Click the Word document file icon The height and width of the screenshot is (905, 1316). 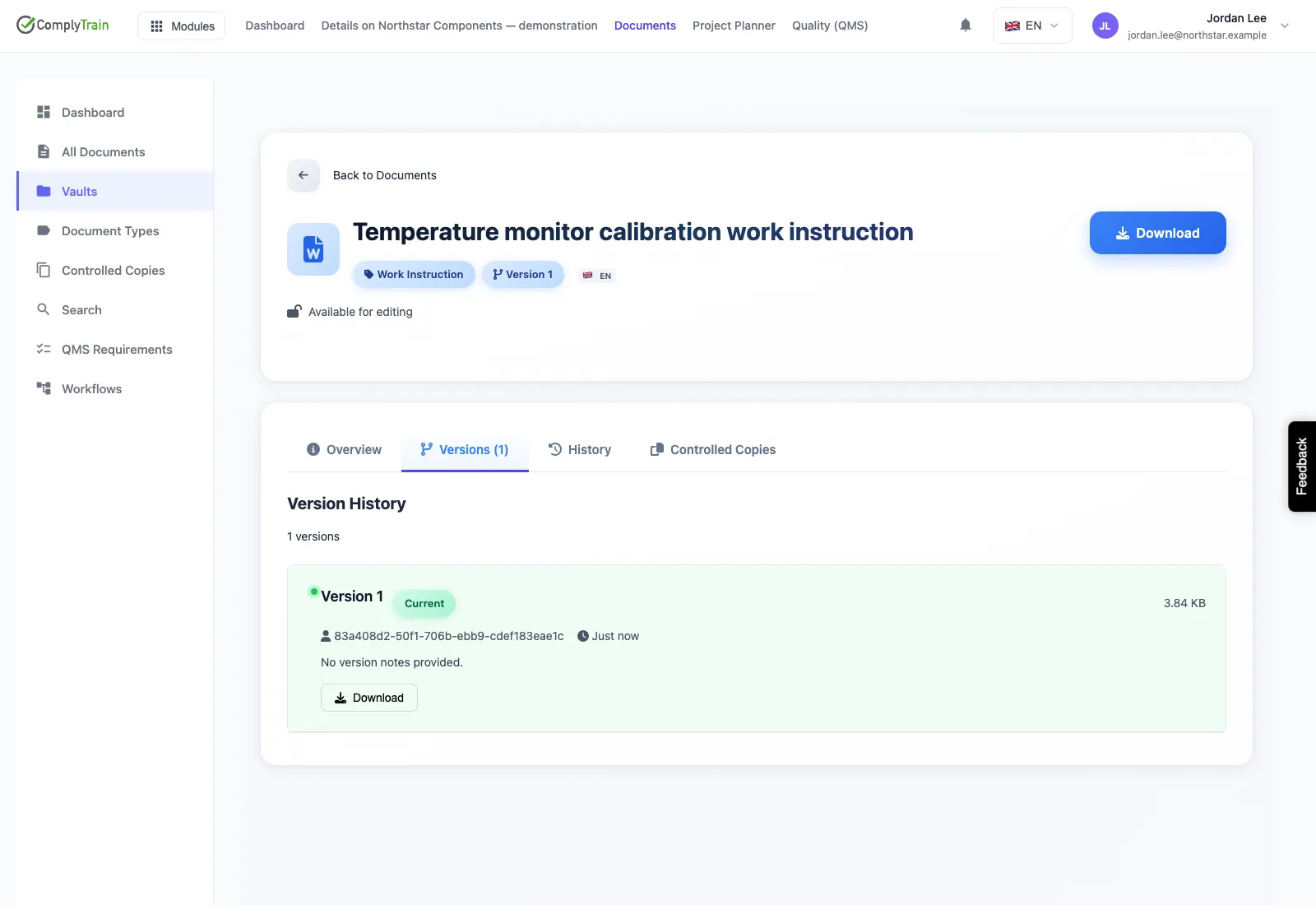pos(313,249)
